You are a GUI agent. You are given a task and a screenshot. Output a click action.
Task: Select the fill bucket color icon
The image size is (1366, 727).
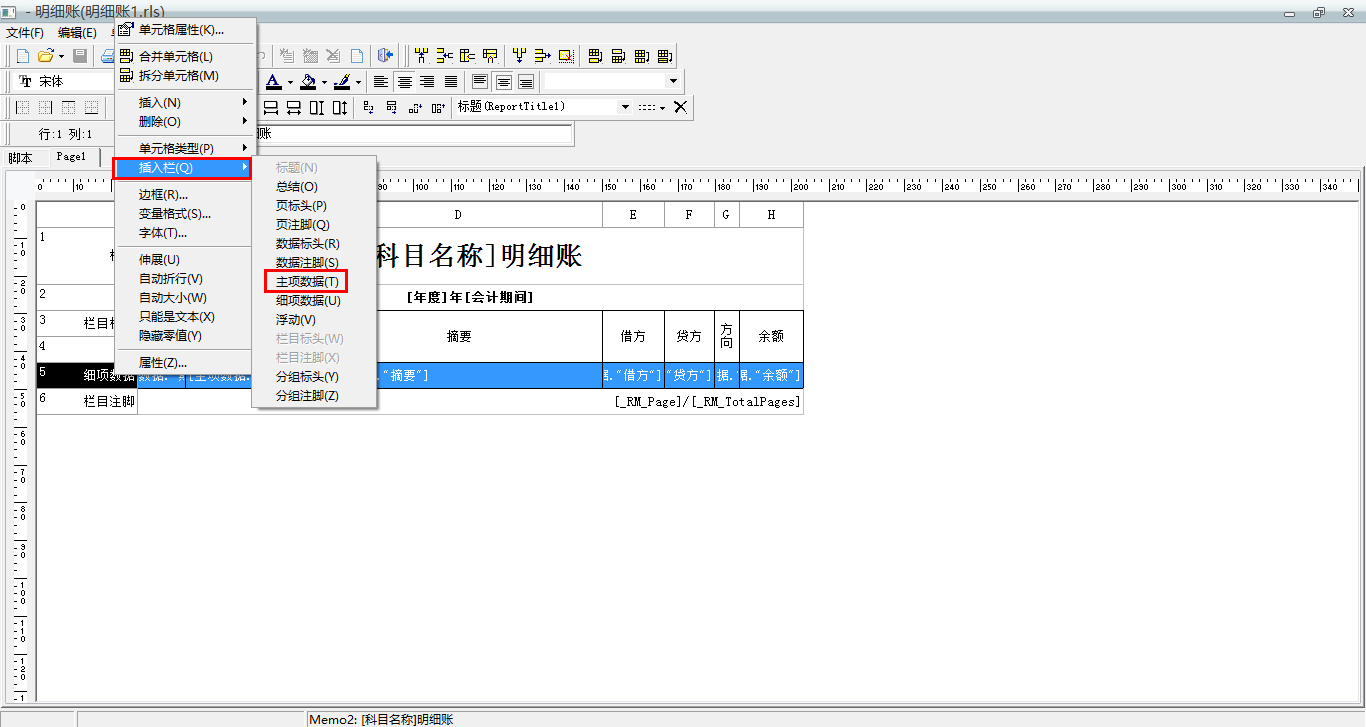point(308,82)
